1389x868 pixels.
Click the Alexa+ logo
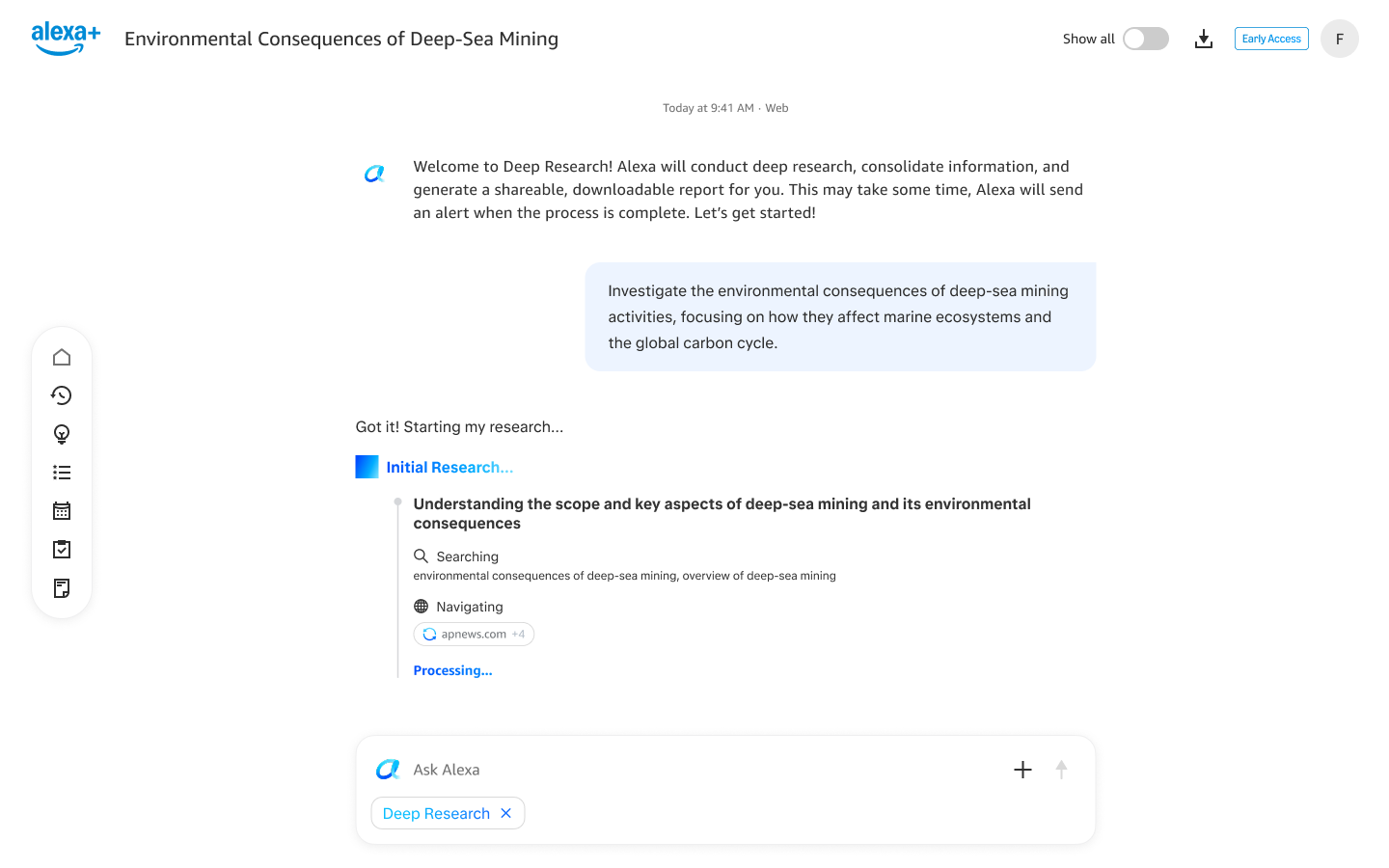[66, 39]
